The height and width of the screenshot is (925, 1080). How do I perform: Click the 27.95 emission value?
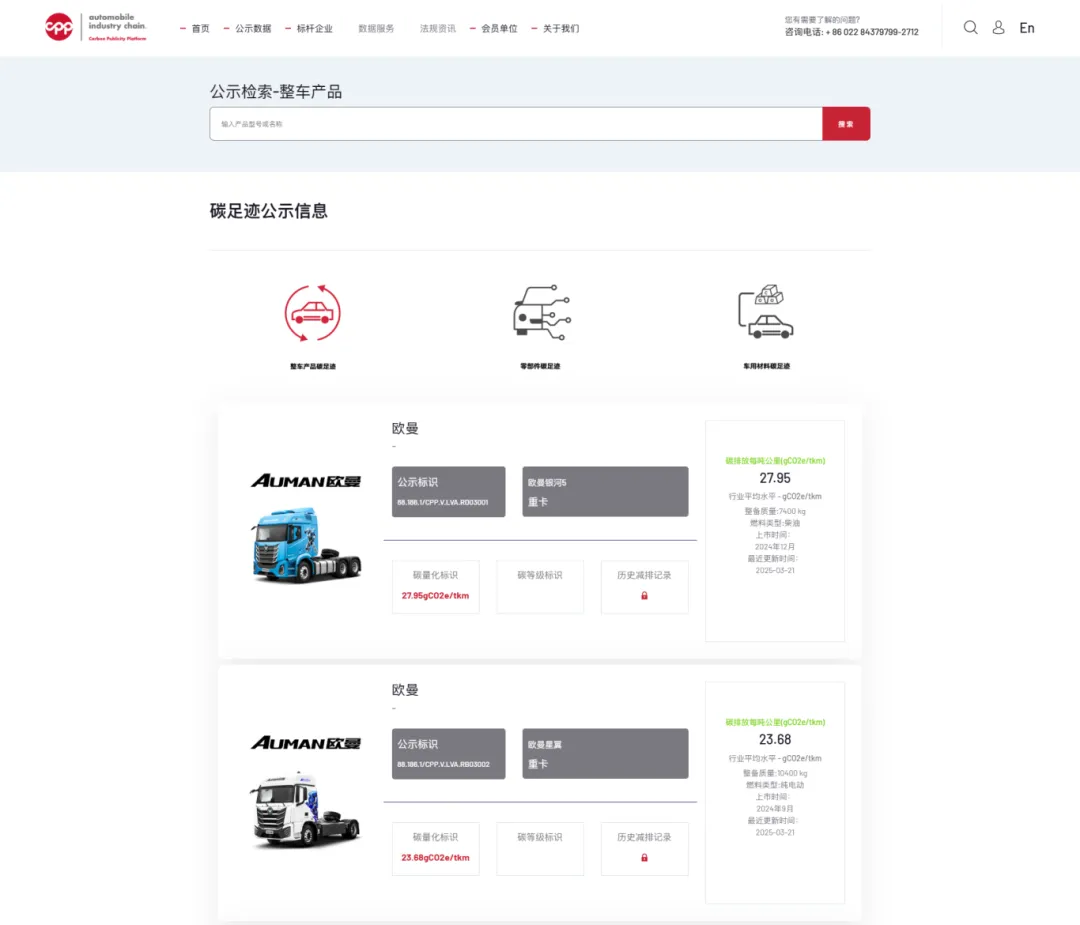pyautogui.click(x=775, y=478)
